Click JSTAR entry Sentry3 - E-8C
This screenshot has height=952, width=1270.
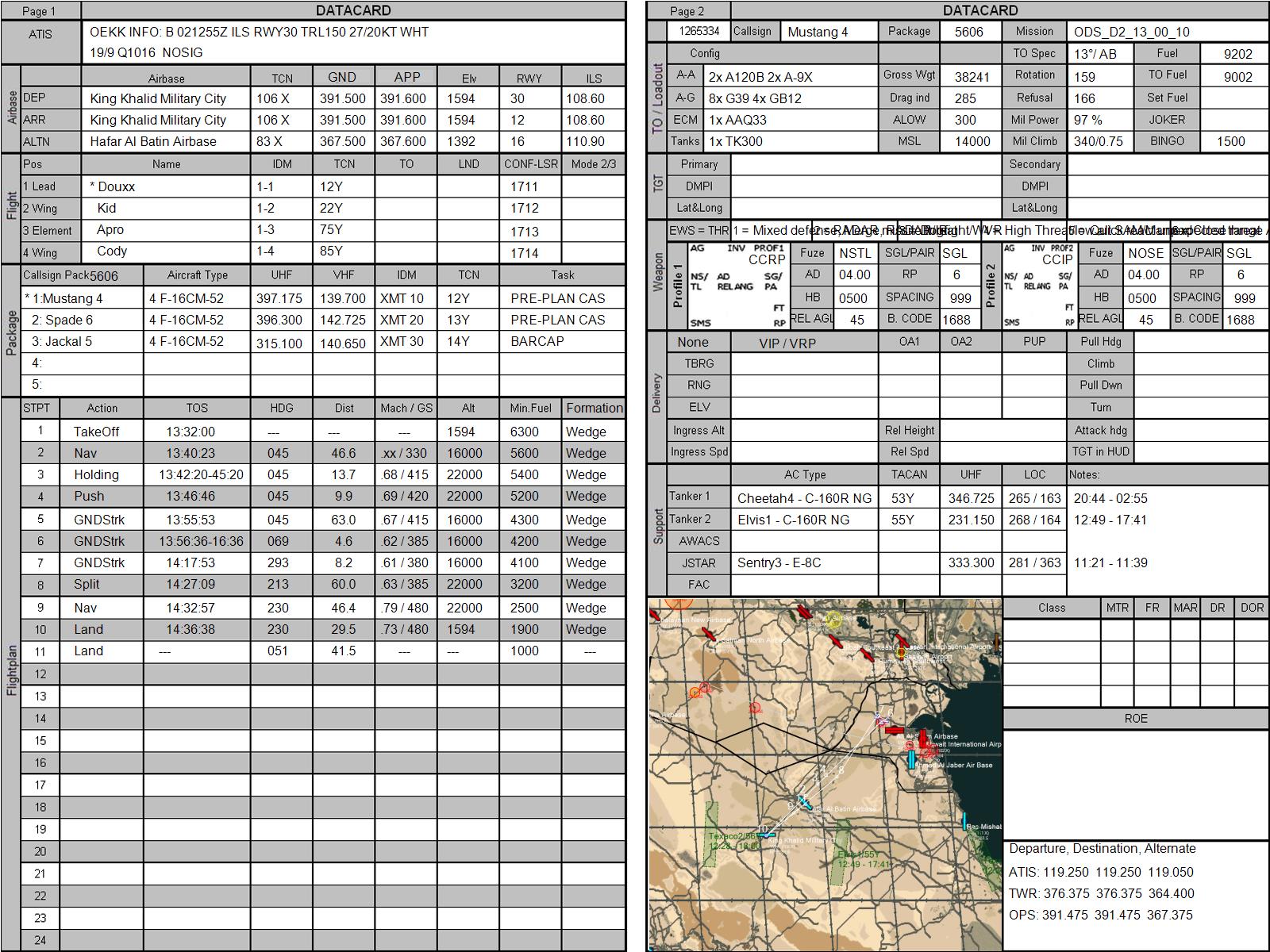(779, 562)
